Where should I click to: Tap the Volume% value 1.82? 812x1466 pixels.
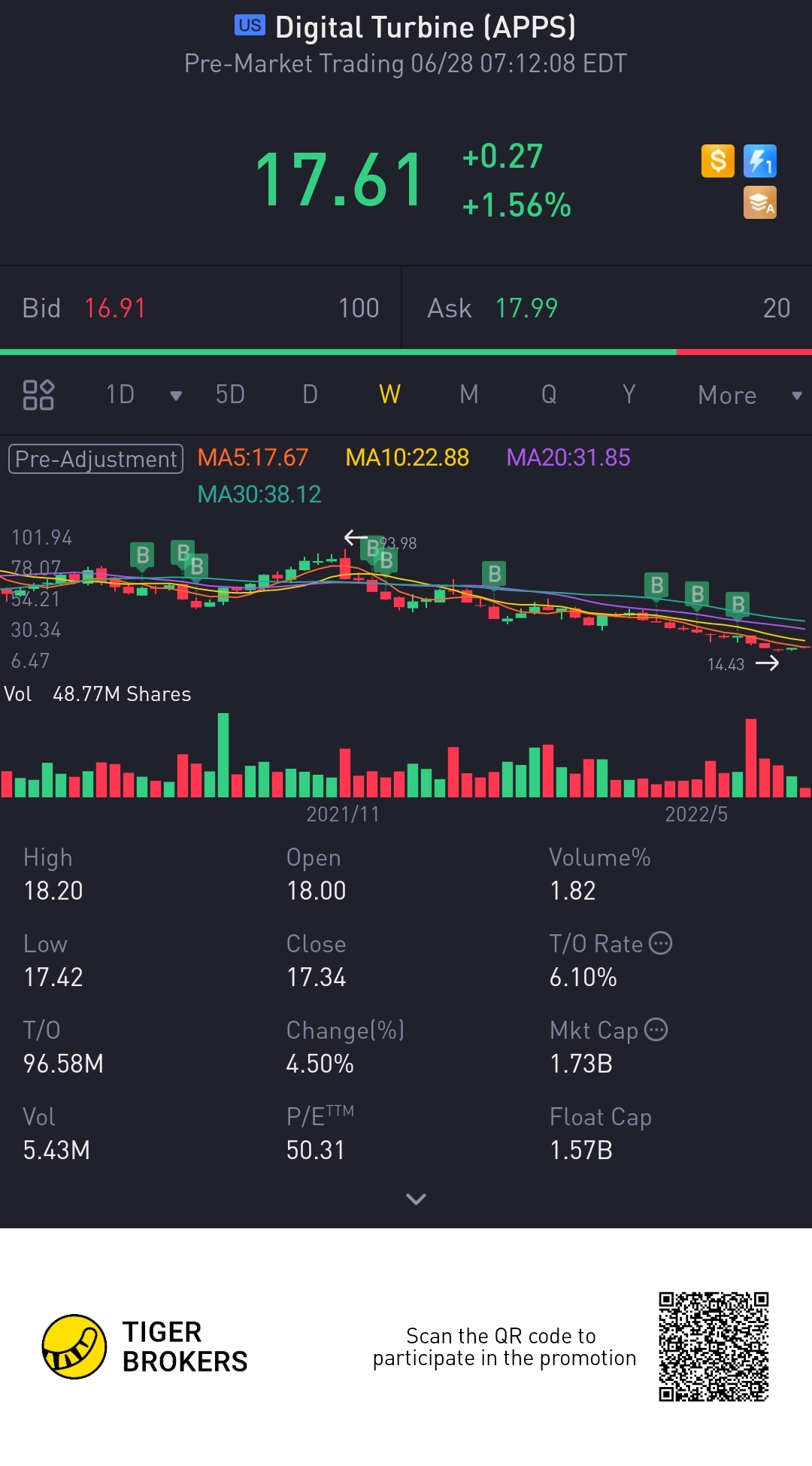click(x=573, y=891)
